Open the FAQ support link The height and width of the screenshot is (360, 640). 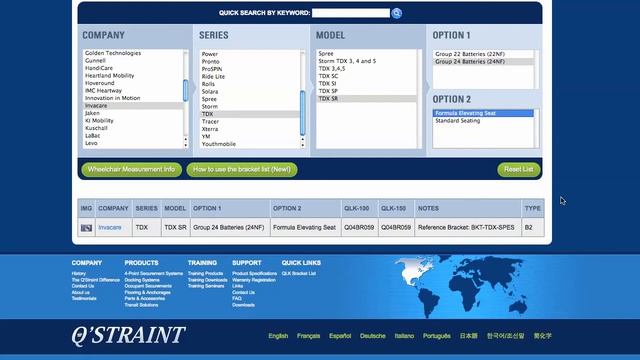[x=237, y=298]
